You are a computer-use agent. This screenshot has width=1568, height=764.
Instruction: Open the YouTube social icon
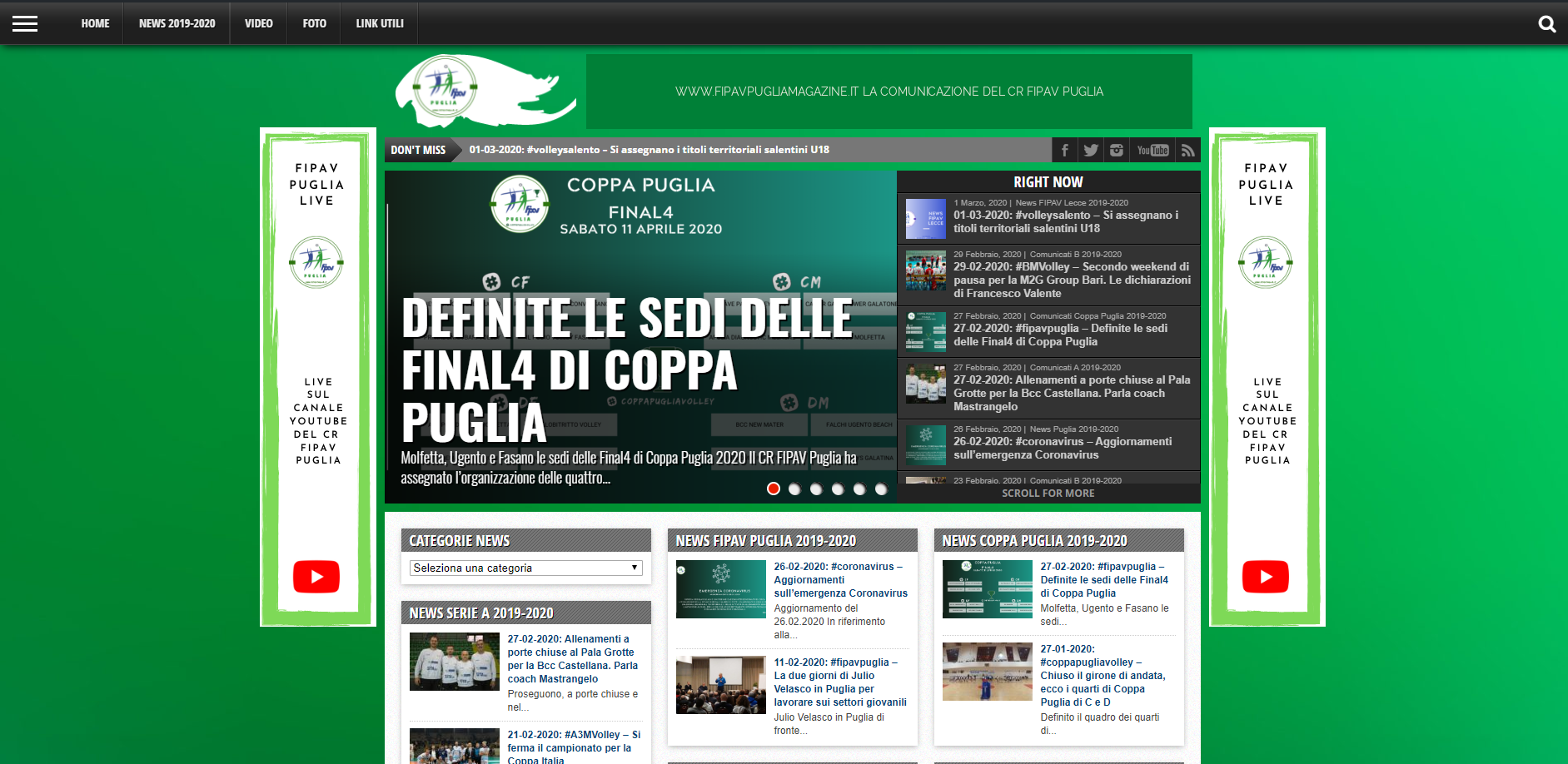pyautogui.click(x=1152, y=150)
